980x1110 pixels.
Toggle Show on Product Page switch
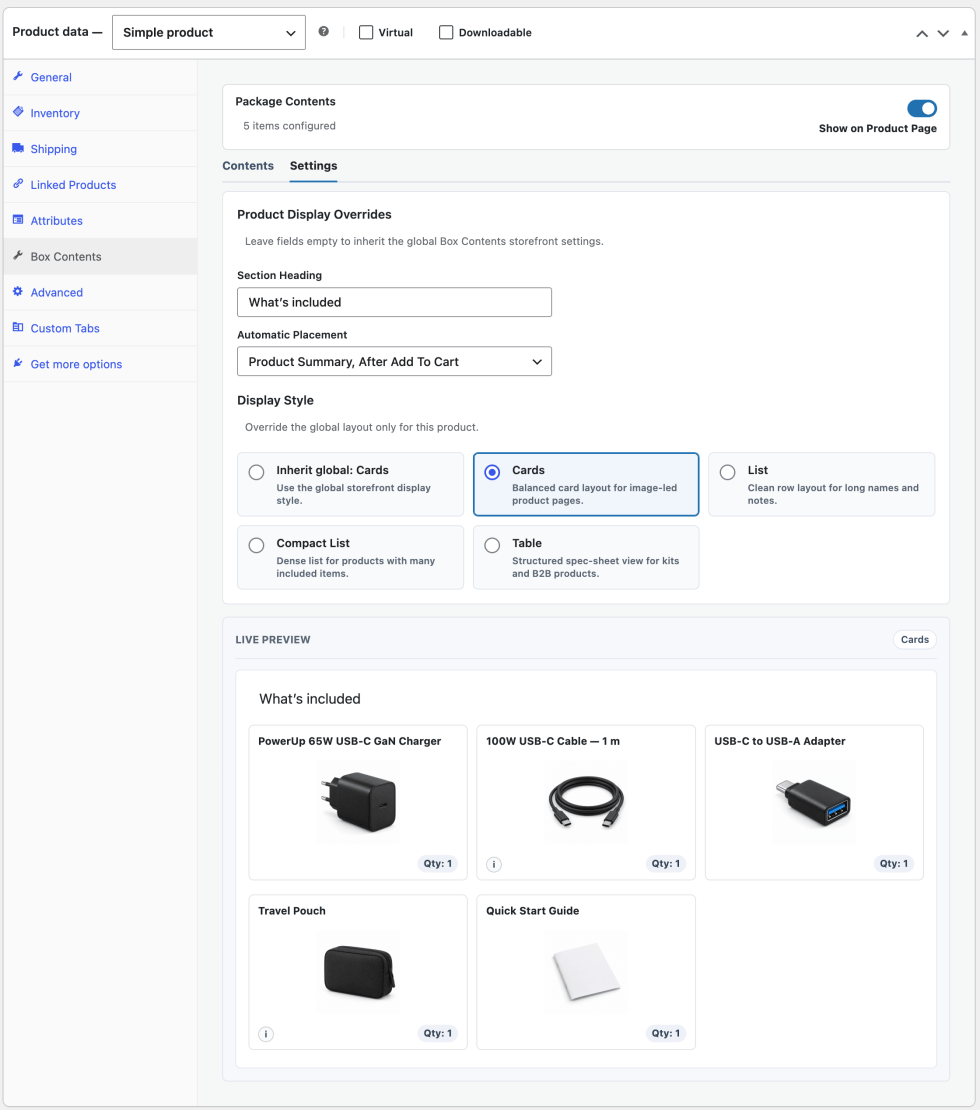pos(922,108)
